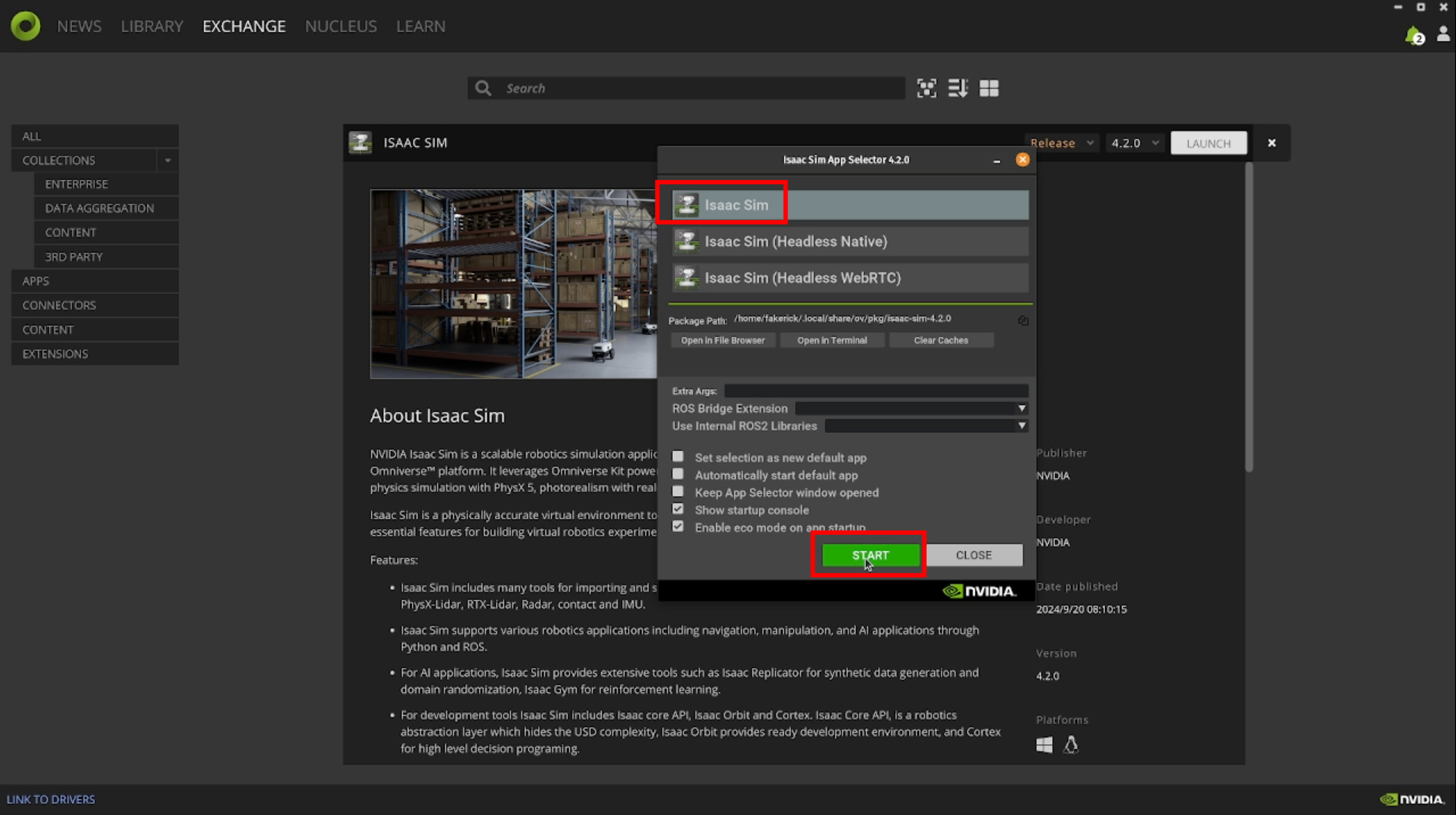Switch to grid view icon
Screen dimensions: 1456x815
click(x=989, y=88)
